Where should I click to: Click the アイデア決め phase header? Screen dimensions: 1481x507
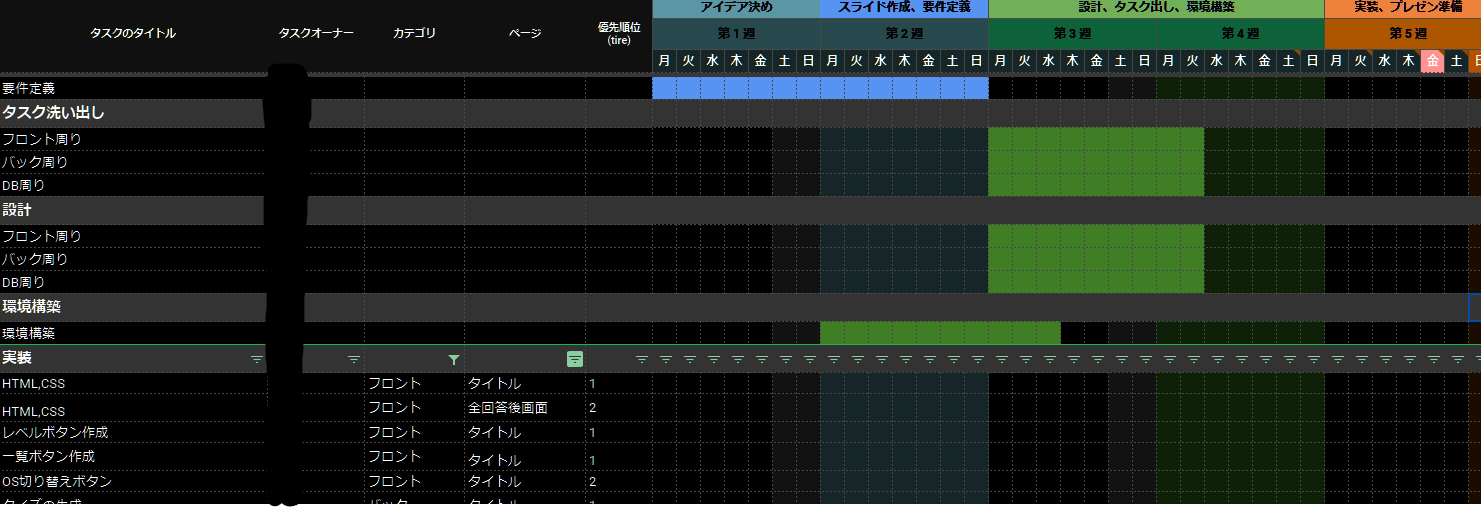pos(736,9)
